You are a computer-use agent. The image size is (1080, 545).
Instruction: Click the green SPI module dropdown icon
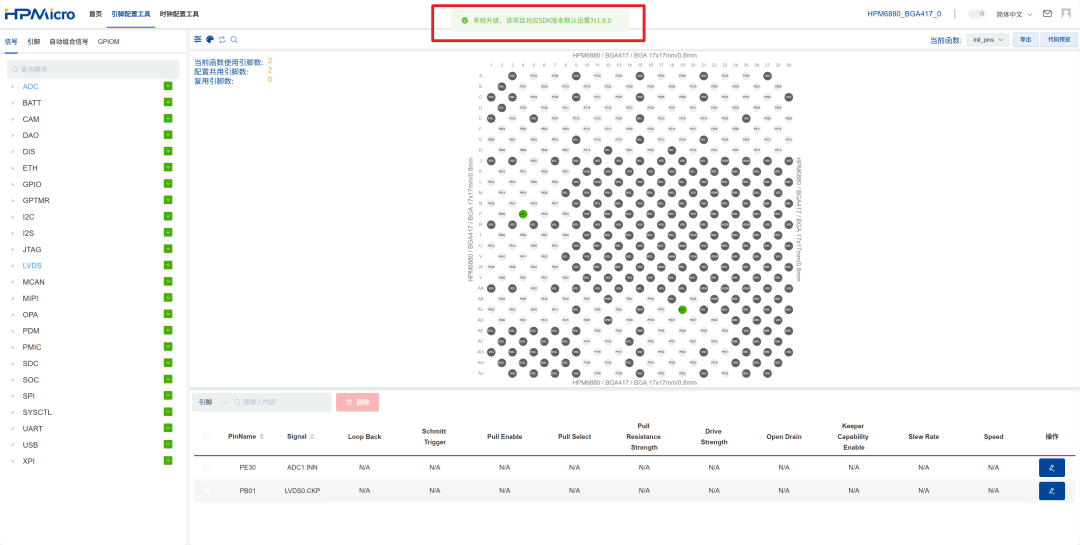[167, 395]
